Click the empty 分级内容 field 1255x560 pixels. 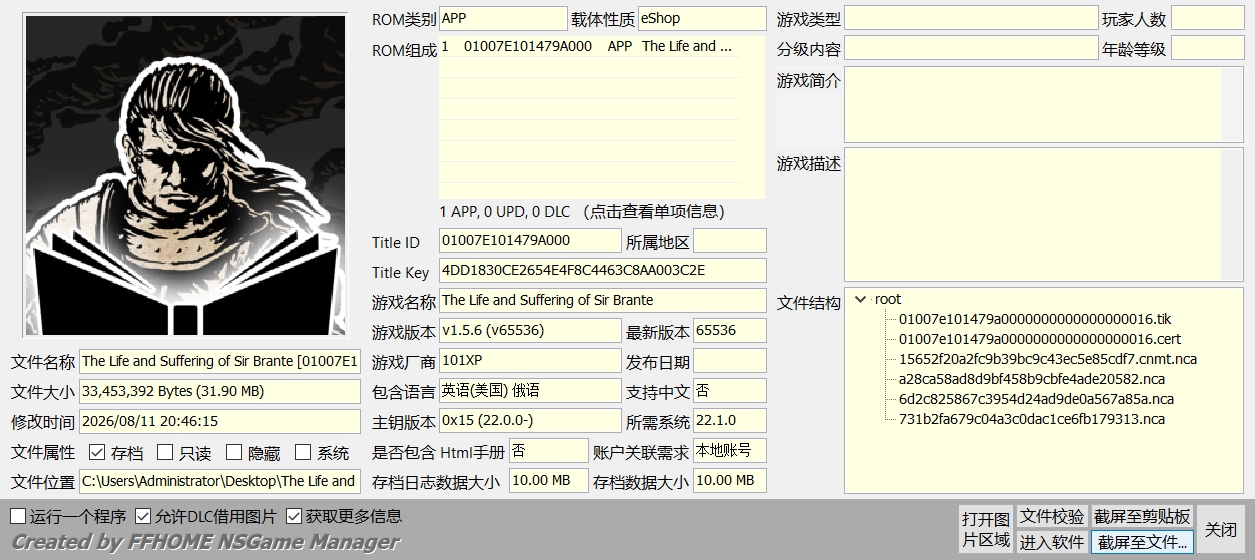[971, 48]
